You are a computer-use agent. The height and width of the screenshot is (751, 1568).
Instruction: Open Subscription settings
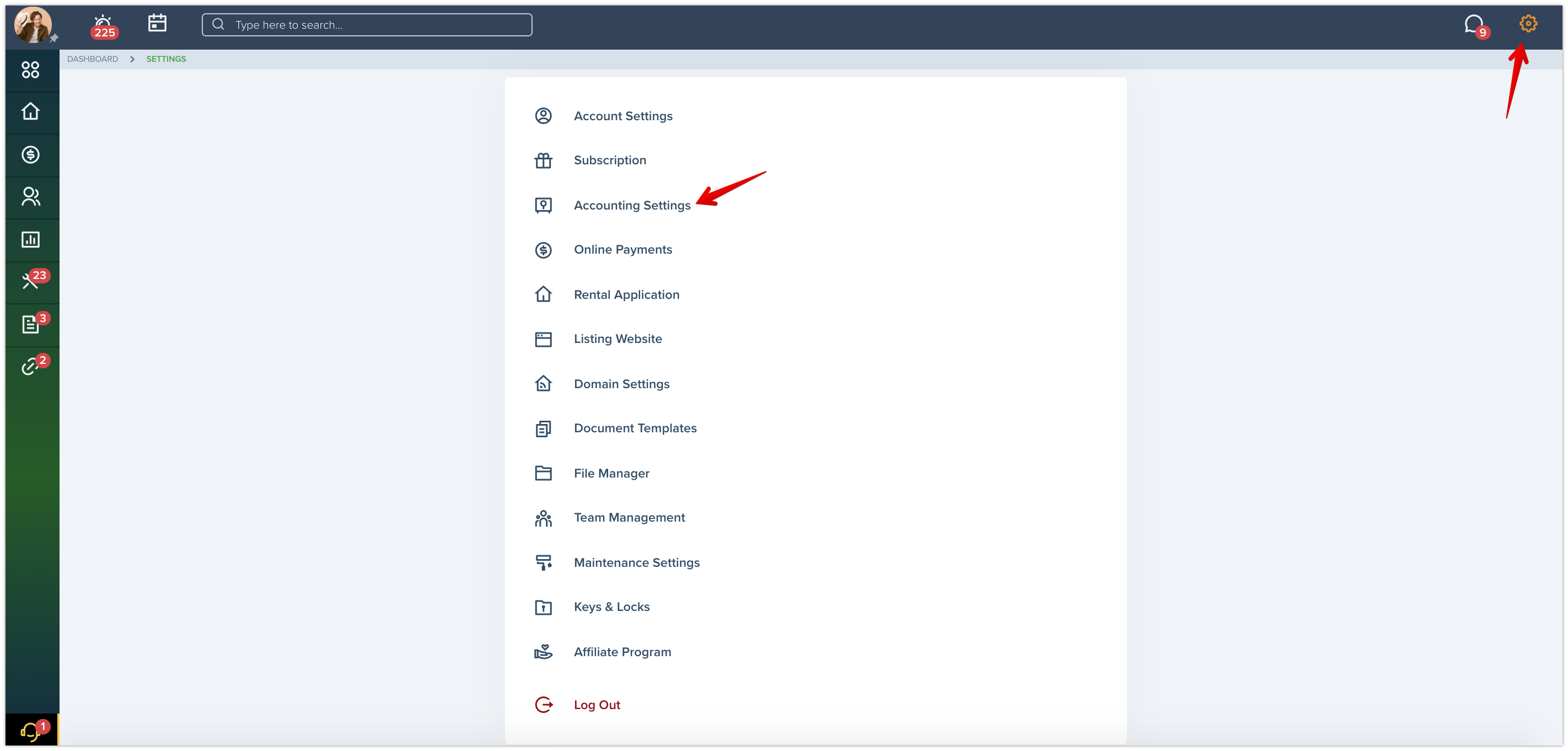[610, 160]
